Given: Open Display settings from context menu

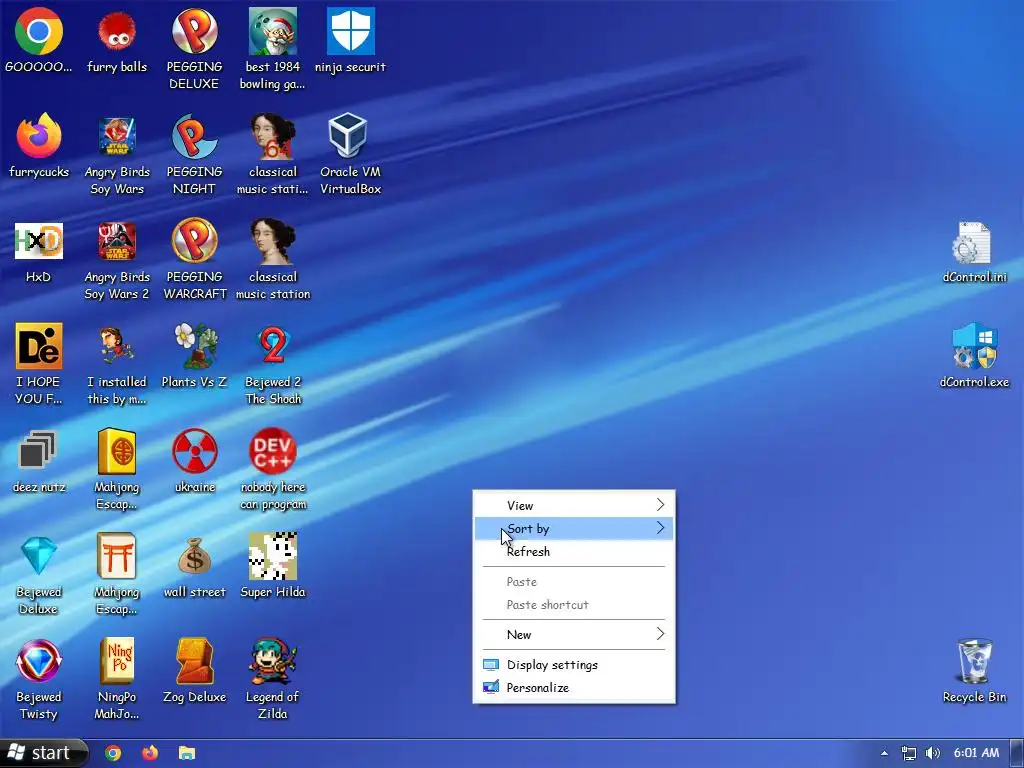Looking at the screenshot, I should pos(574,664).
